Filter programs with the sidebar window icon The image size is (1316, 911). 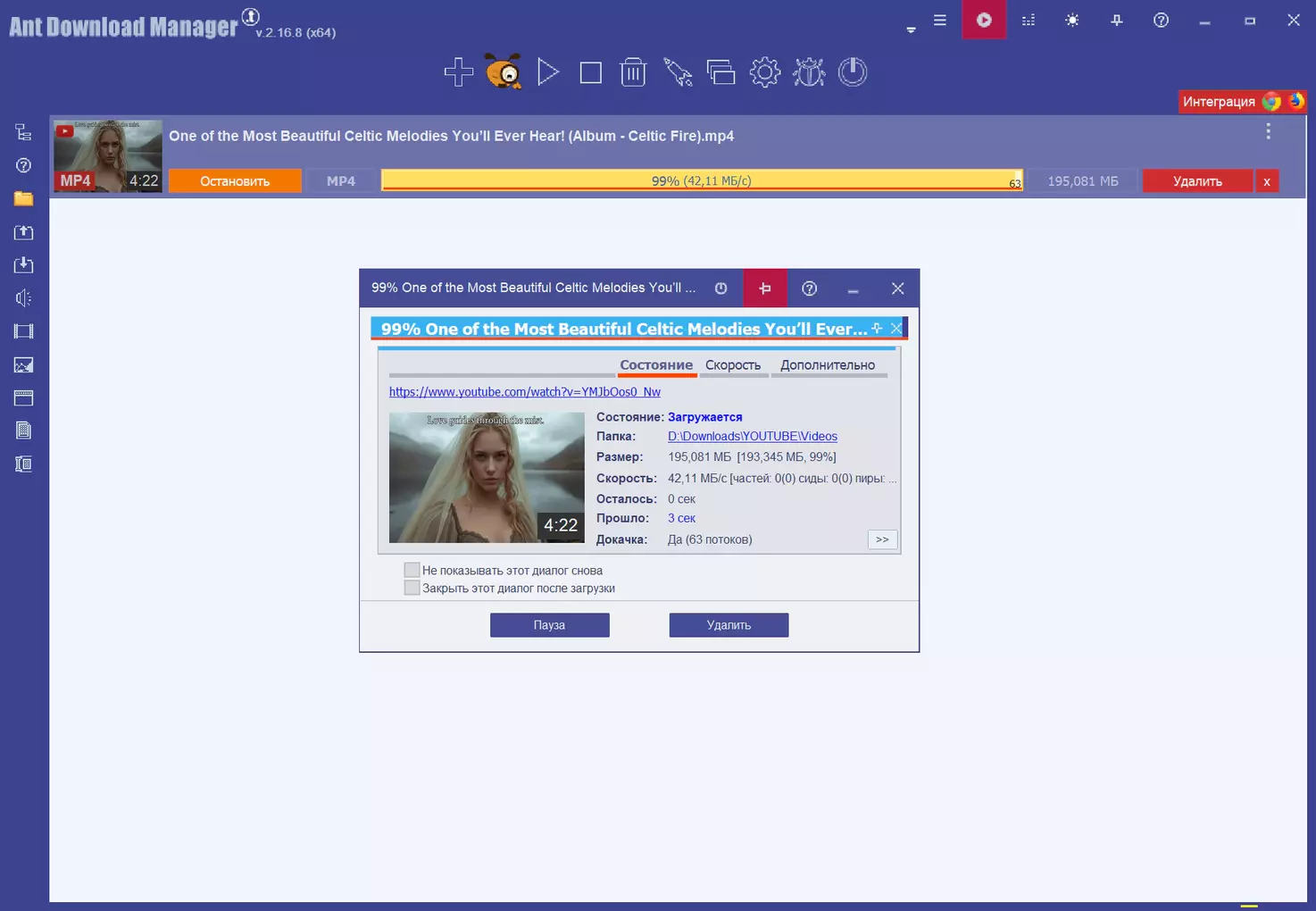[23, 397]
